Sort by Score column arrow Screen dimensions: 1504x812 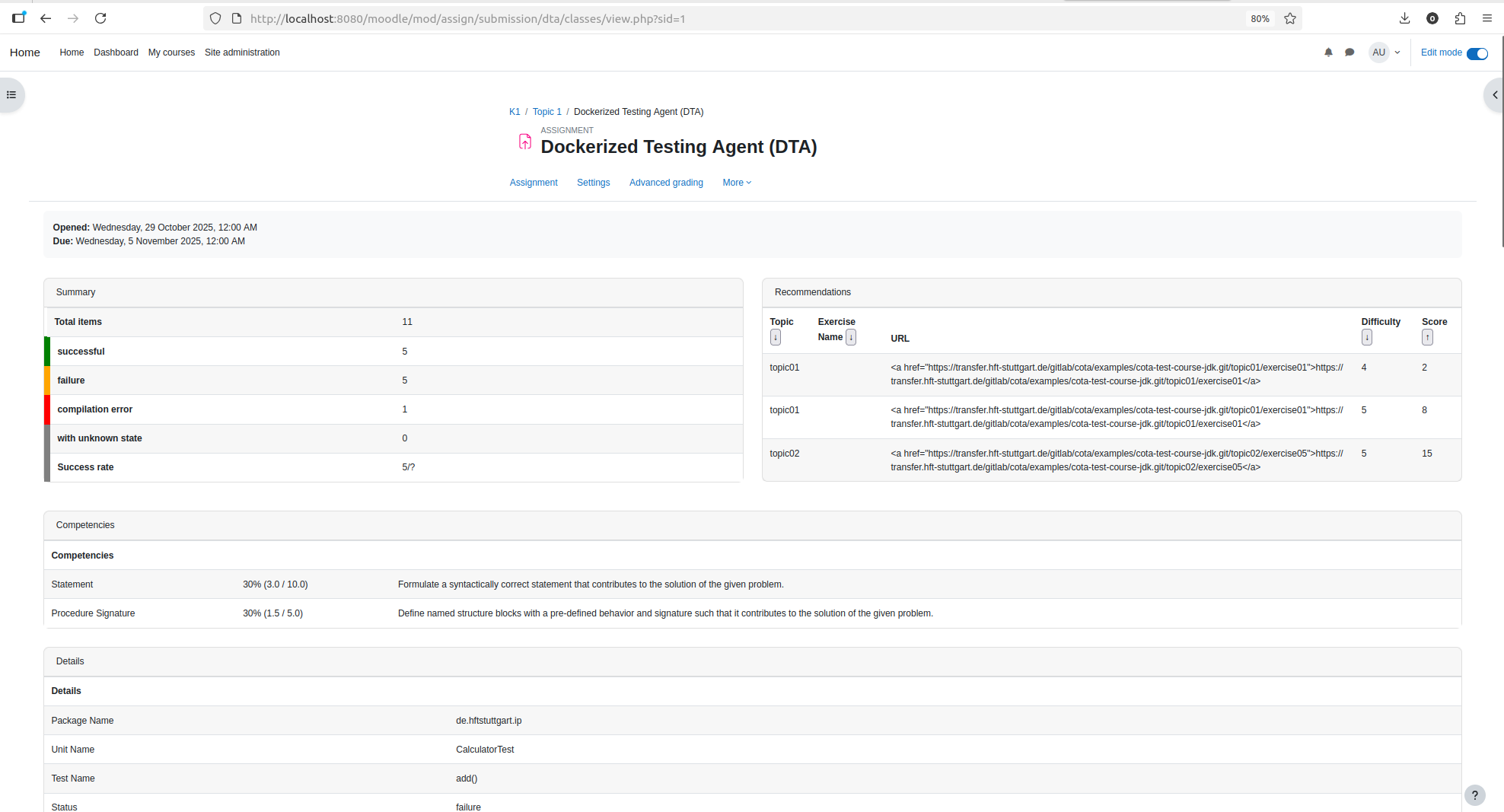coord(1427,337)
